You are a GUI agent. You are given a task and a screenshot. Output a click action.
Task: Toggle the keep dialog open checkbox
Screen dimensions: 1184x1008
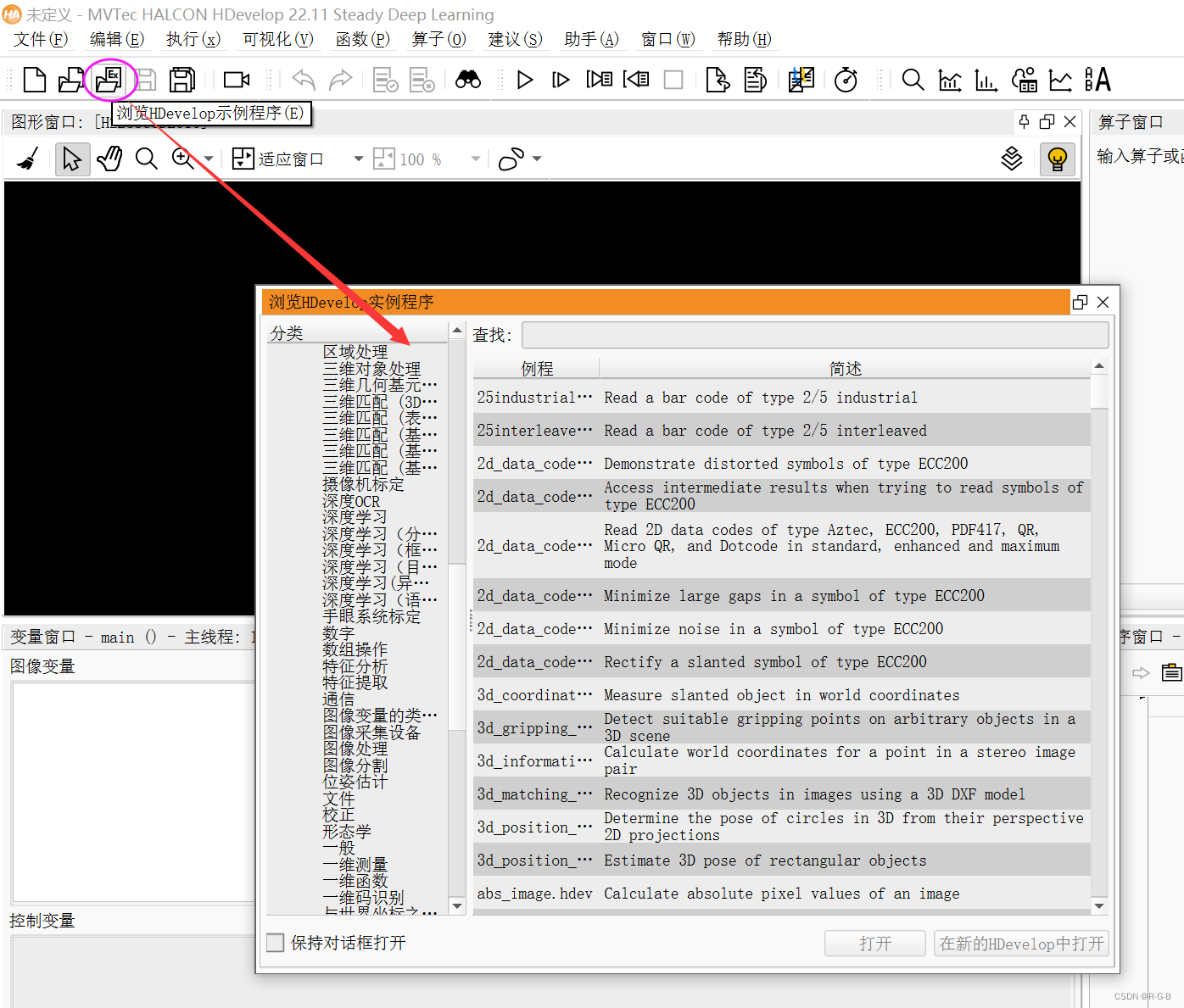tap(276, 943)
